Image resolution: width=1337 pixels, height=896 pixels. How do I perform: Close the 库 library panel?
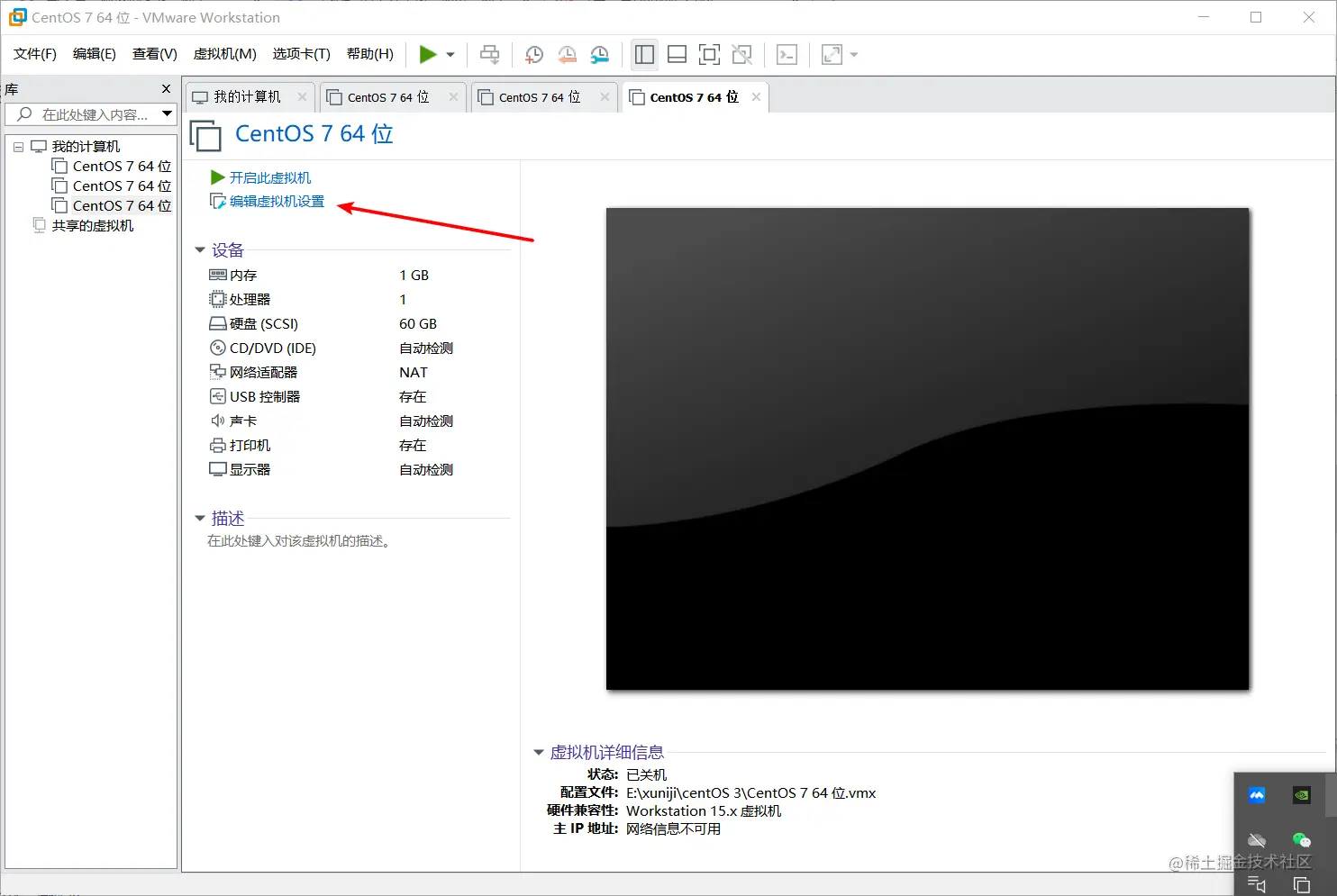[166, 88]
